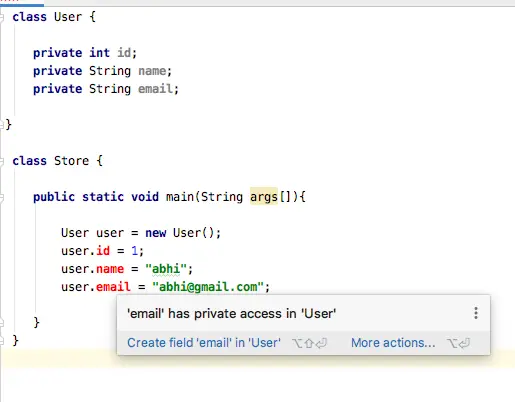Image resolution: width=515 pixels, height=402 pixels.
Task: Click the 'User' name in class User declaration
Action: click(x=68, y=17)
